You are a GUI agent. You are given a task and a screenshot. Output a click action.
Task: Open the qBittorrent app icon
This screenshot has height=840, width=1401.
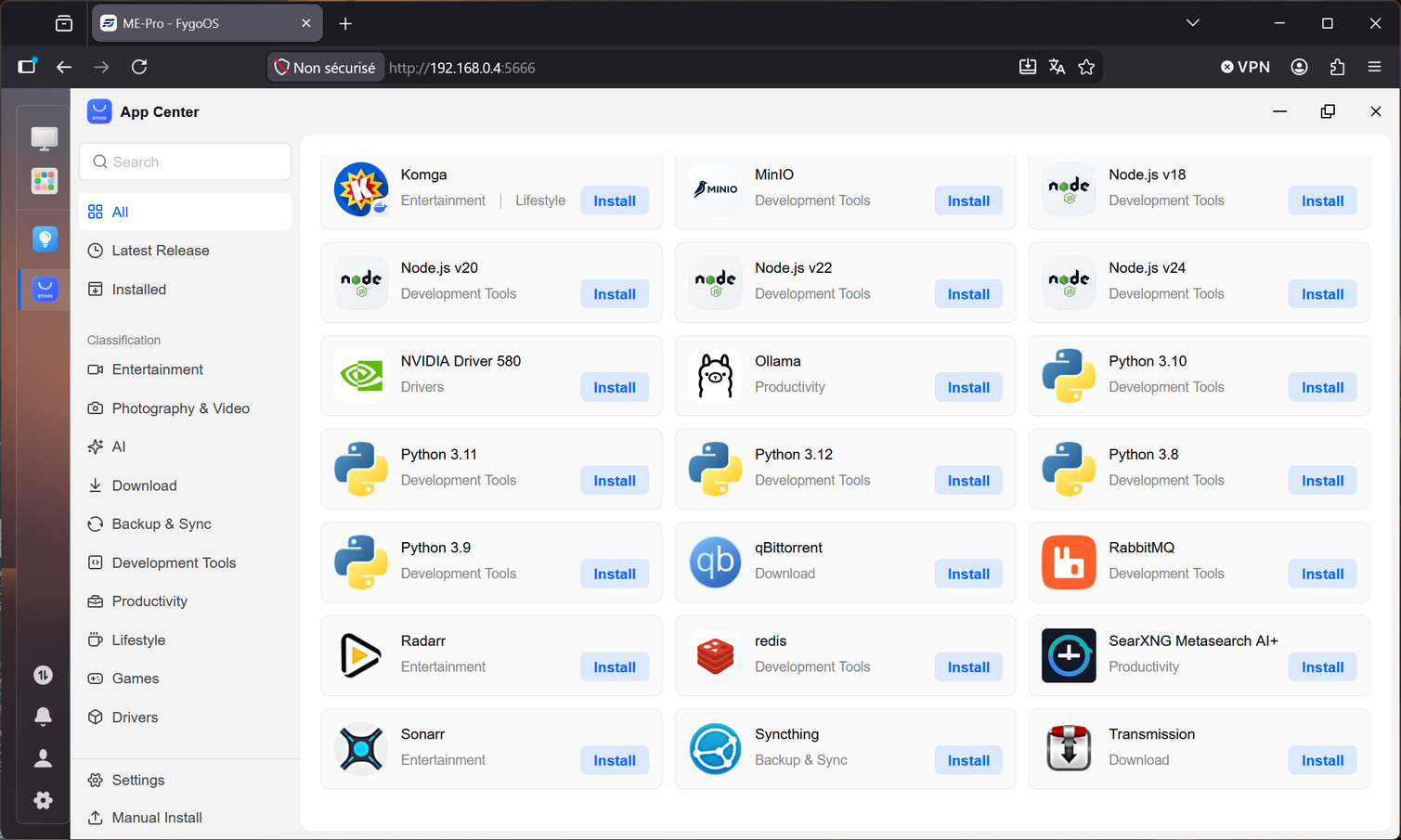click(x=715, y=562)
